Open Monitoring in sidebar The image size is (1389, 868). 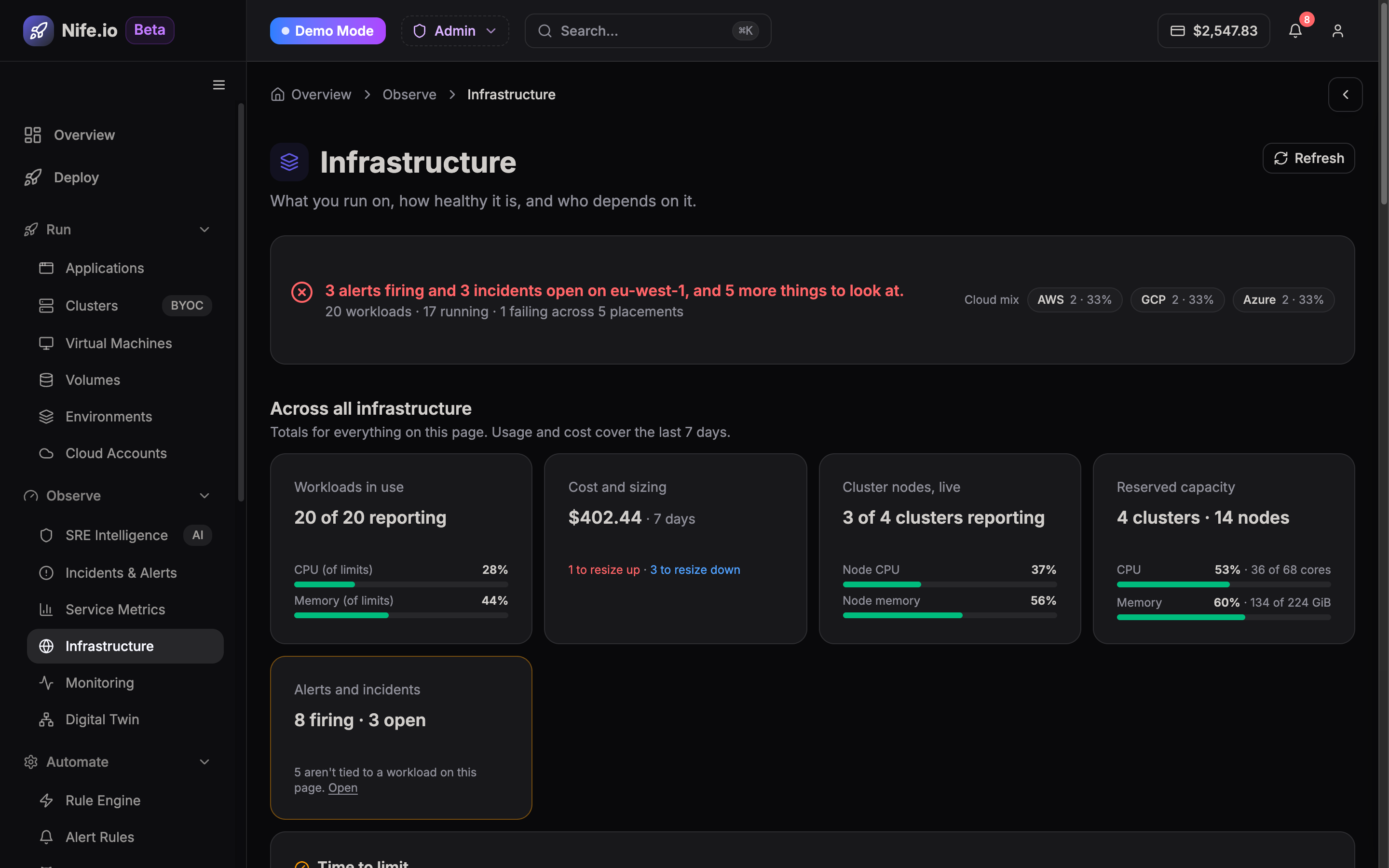[125, 682]
